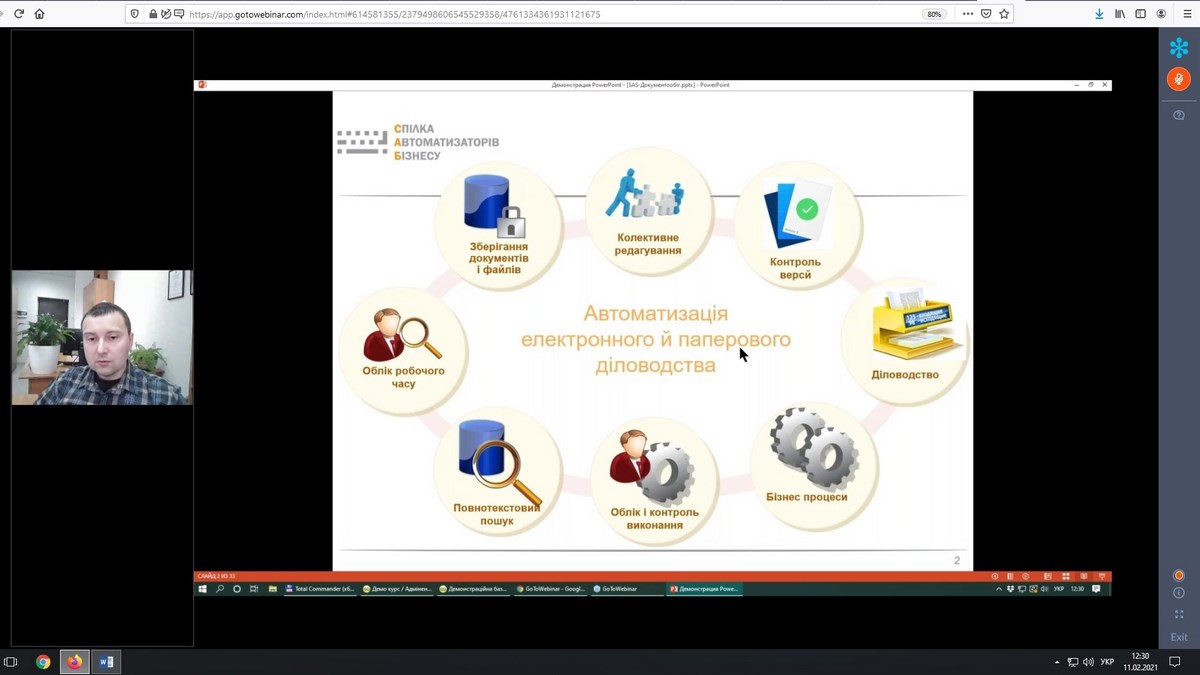
Task: Click the GoToWebinar logo icon
Action: coord(1179,47)
